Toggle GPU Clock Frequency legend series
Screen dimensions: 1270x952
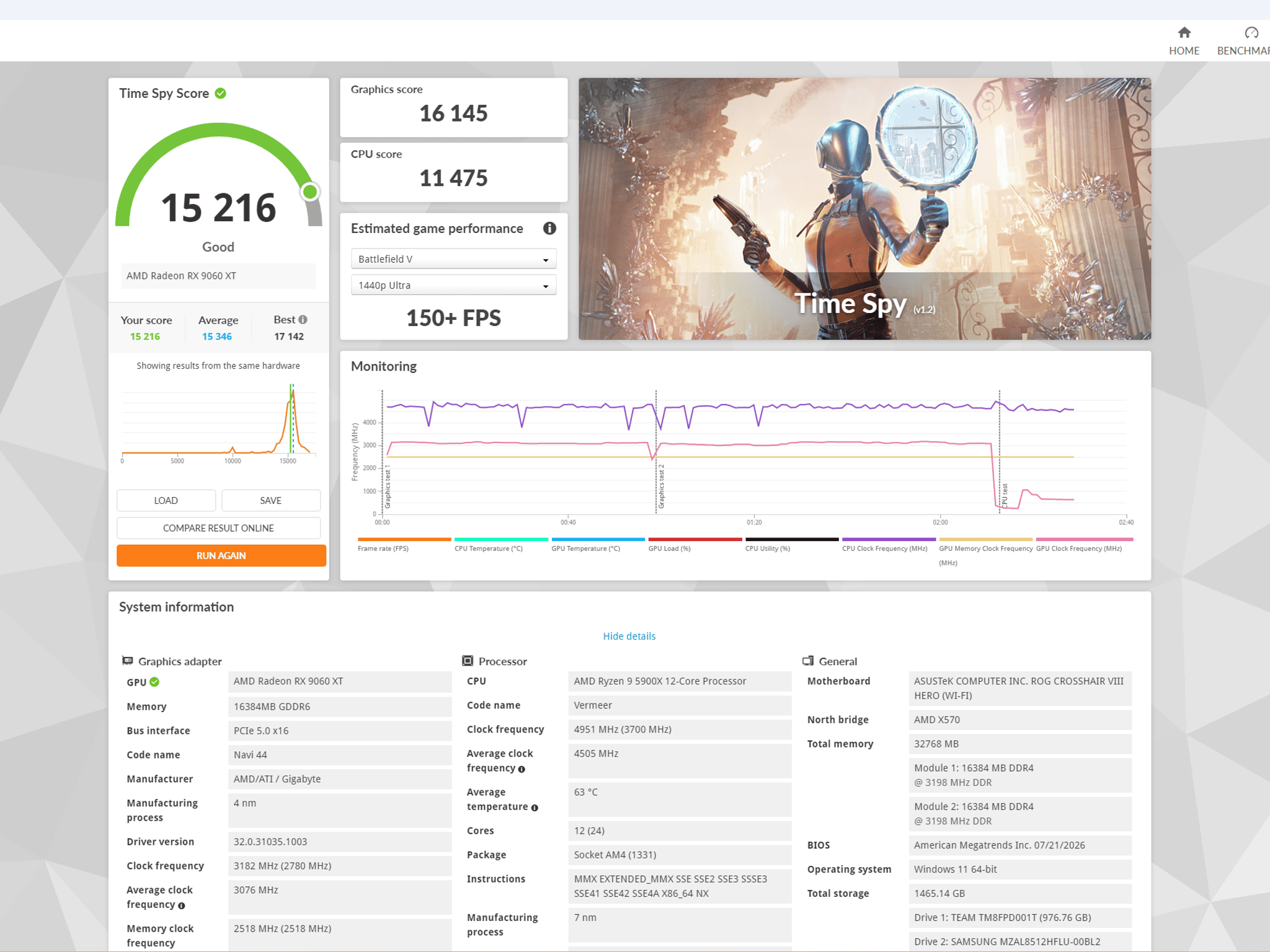point(1084,545)
